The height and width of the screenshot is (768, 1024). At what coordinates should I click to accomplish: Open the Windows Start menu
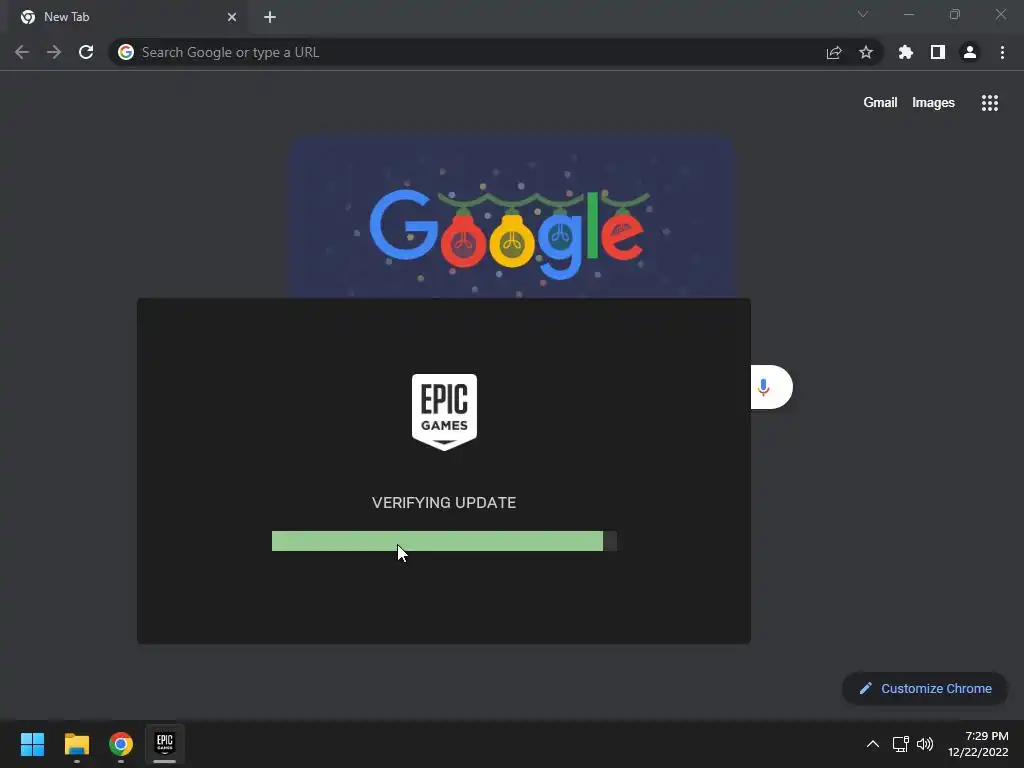[32, 744]
